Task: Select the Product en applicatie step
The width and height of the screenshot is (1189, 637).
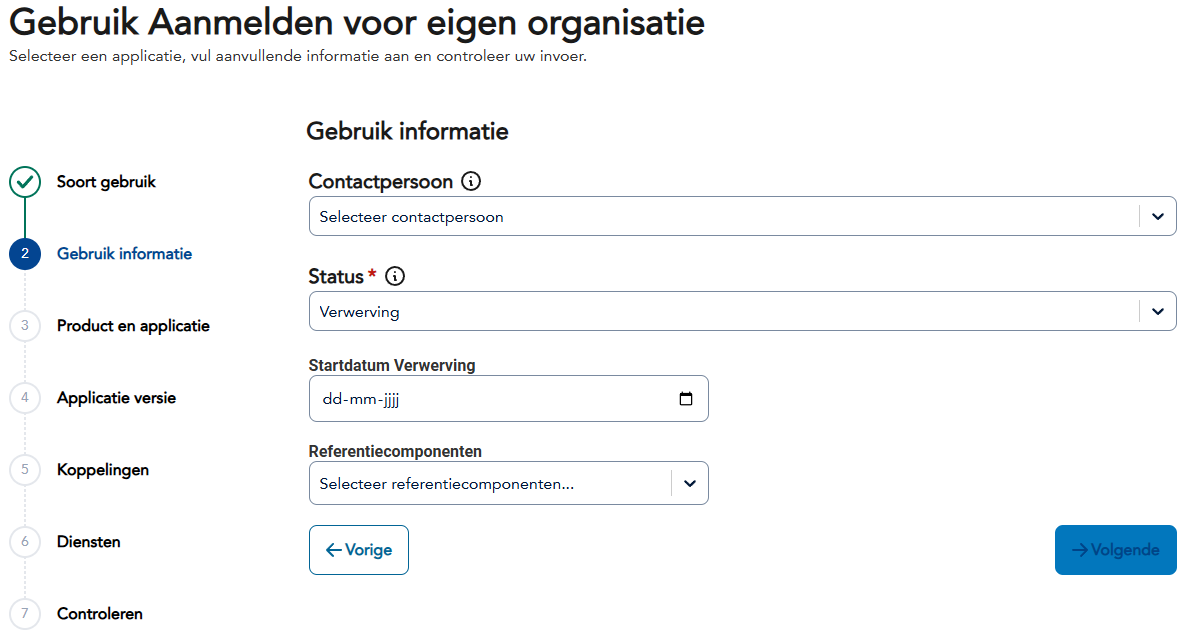Action: tap(133, 326)
